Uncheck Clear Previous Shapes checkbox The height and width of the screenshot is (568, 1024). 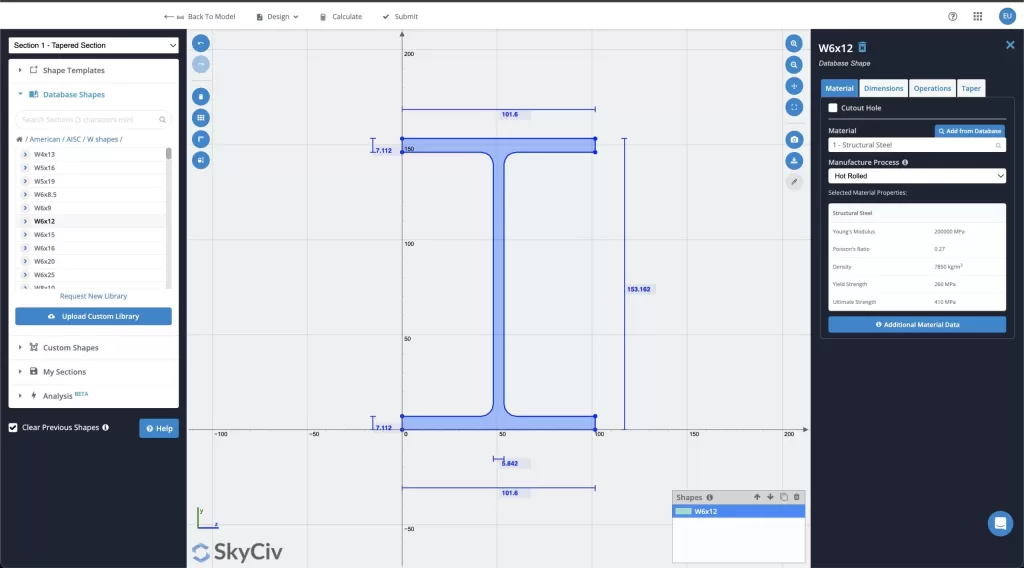tap(13, 428)
